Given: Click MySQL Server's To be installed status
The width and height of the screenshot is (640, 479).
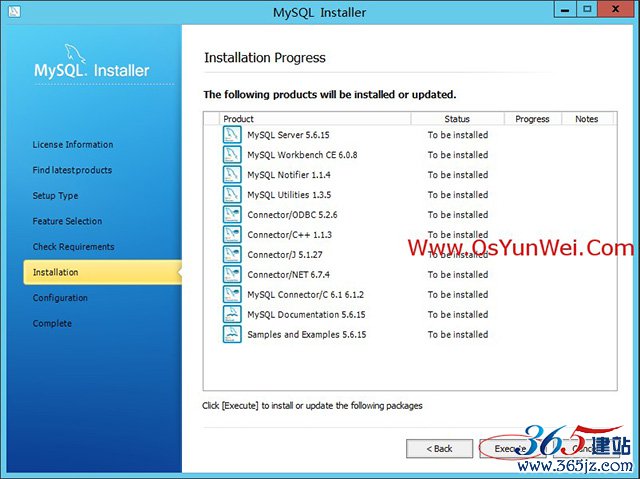Looking at the screenshot, I should (458, 135).
